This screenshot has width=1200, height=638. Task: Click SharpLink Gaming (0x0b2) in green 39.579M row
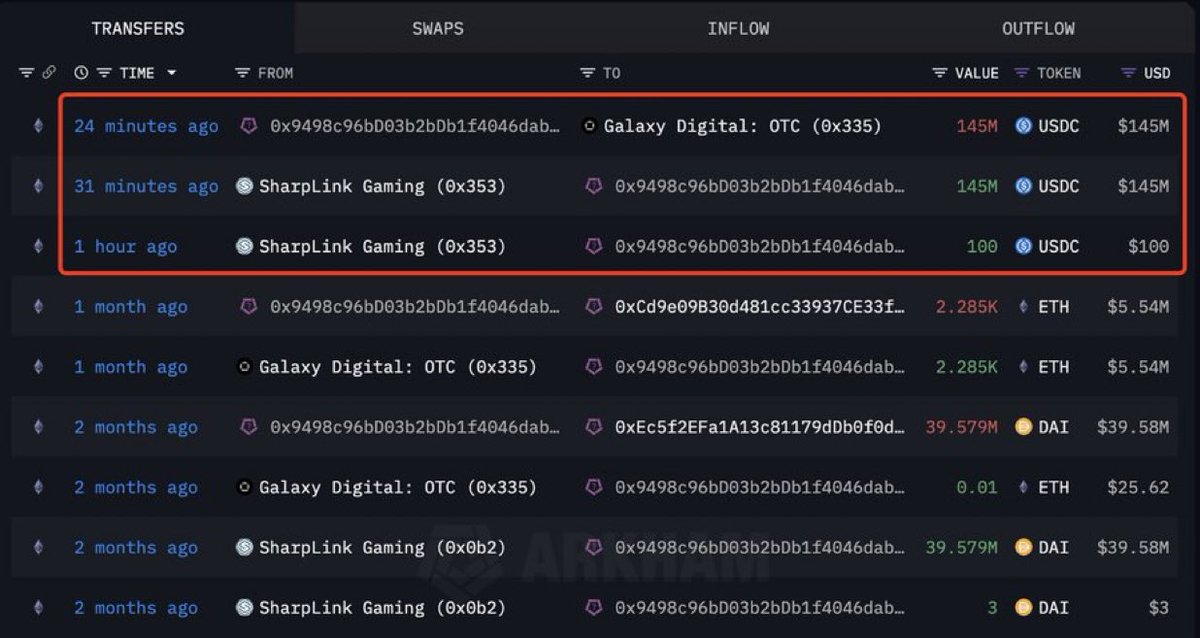382,547
